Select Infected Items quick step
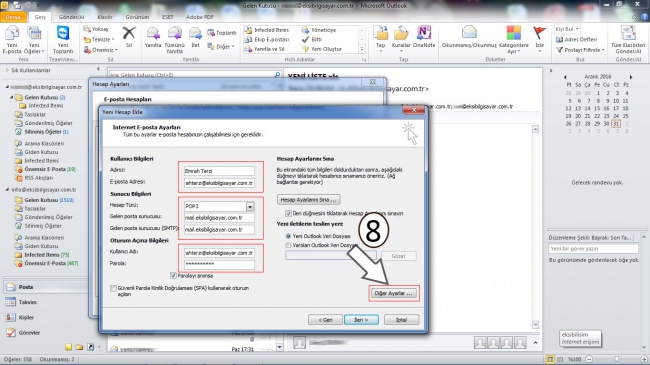The width and height of the screenshot is (650, 365). pos(267,30)
